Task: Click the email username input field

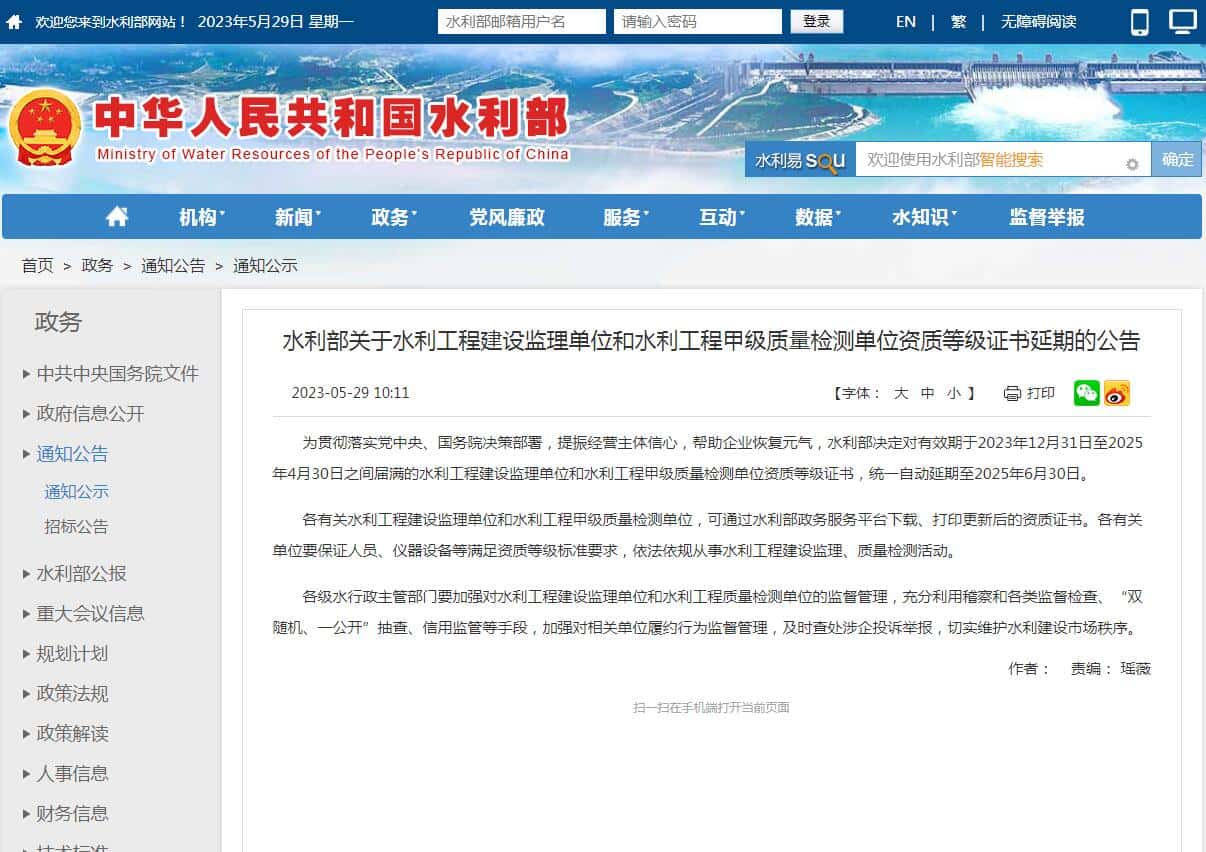Action: [x=521, y=22]
